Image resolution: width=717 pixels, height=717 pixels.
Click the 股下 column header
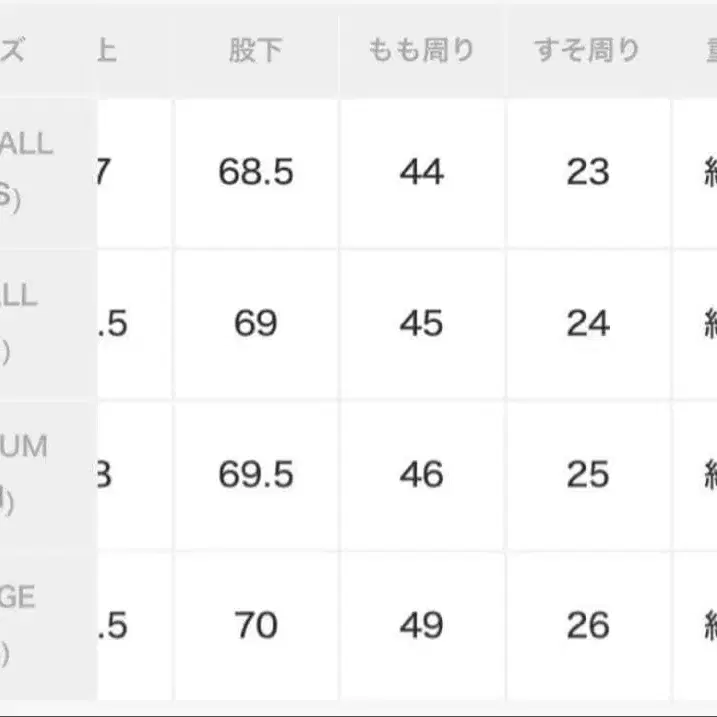[255, 51]
